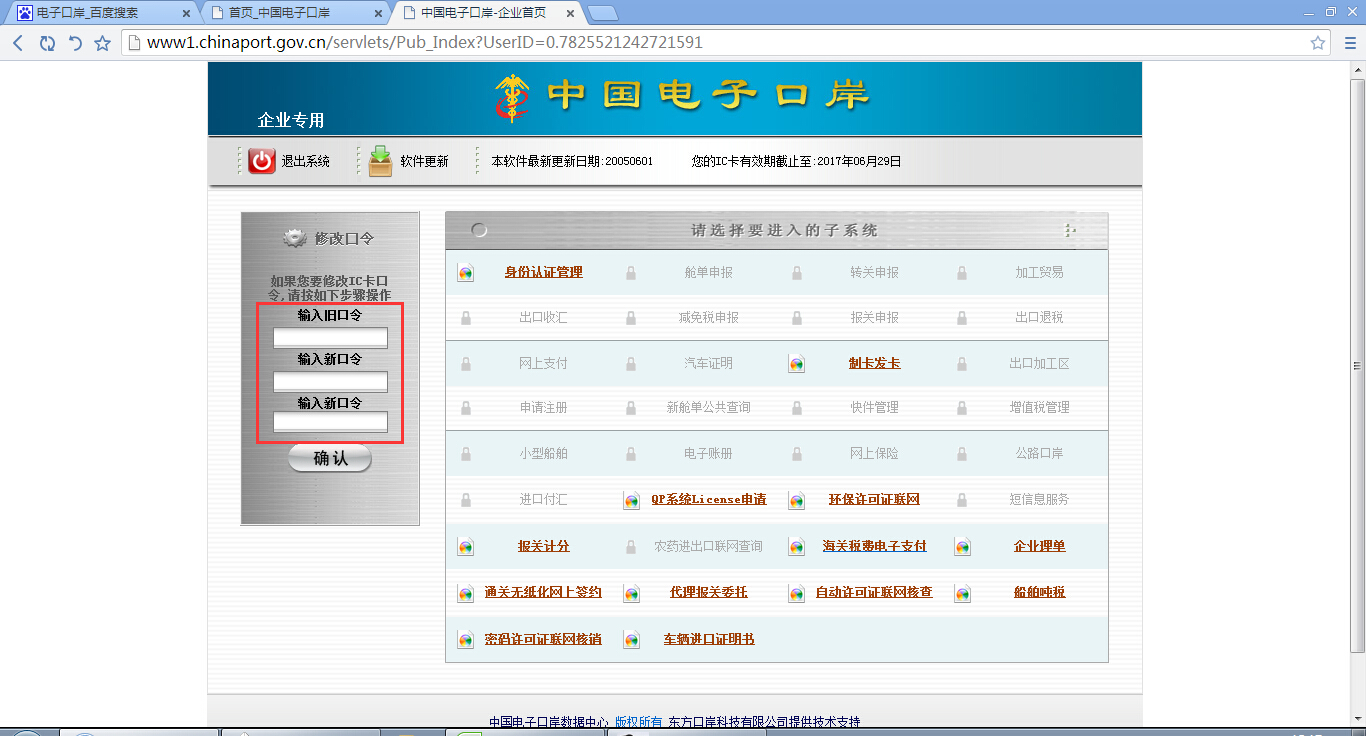Click the lock icon beside 加工贸易

tap(962, 273)
